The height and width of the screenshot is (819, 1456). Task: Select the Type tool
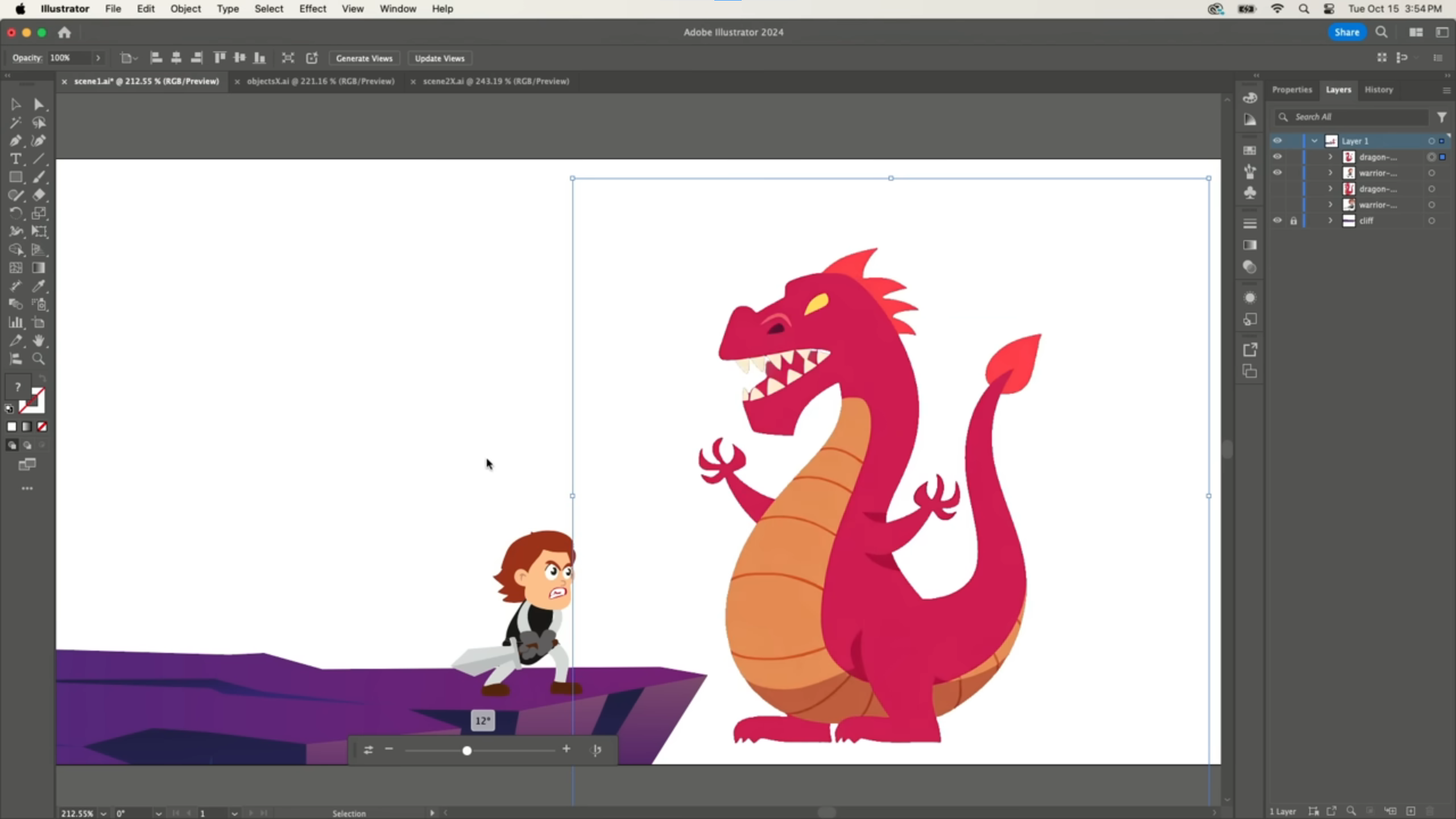[15, 158]
